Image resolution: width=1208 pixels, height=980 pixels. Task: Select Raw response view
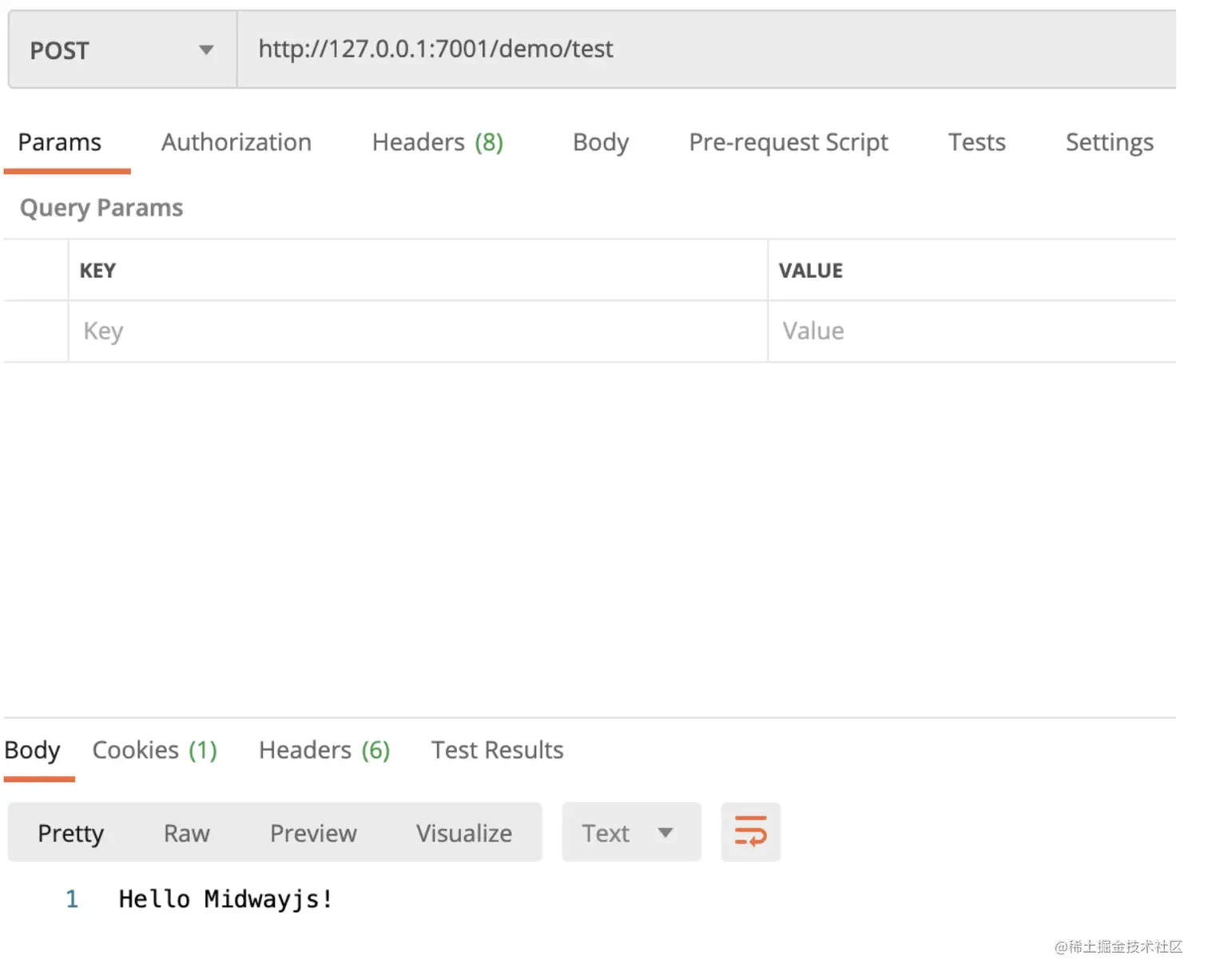point(187,834)
